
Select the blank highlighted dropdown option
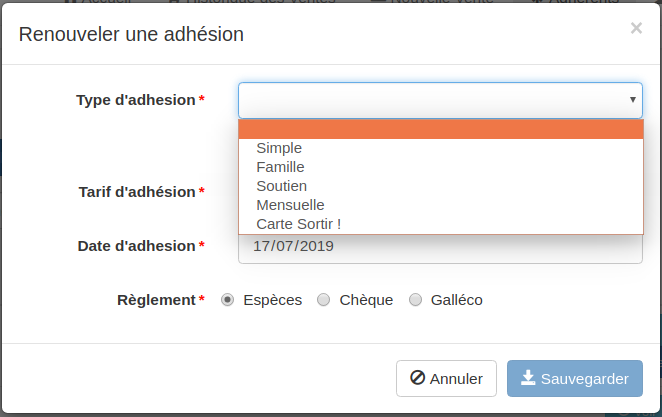(x=440, y=129)
